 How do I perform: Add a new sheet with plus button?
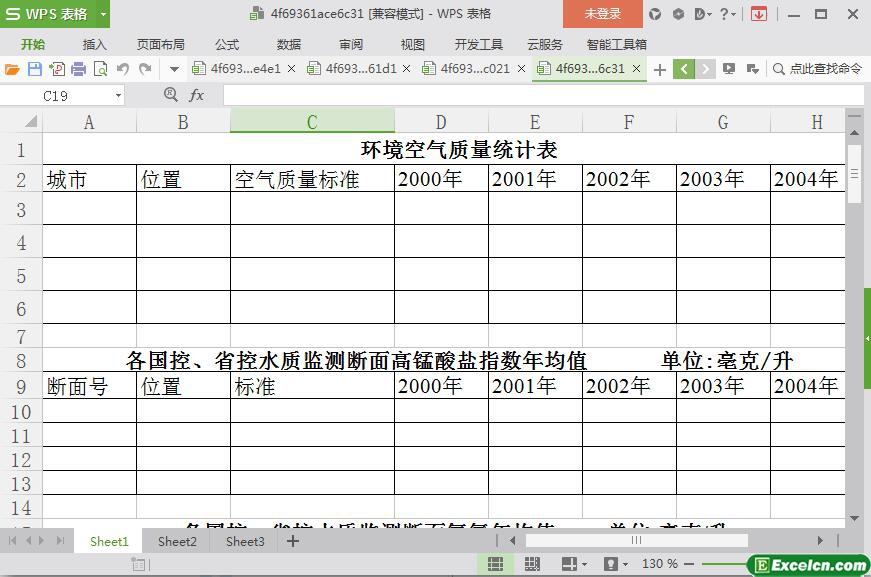pyautogui.click(x=293, y=541)
